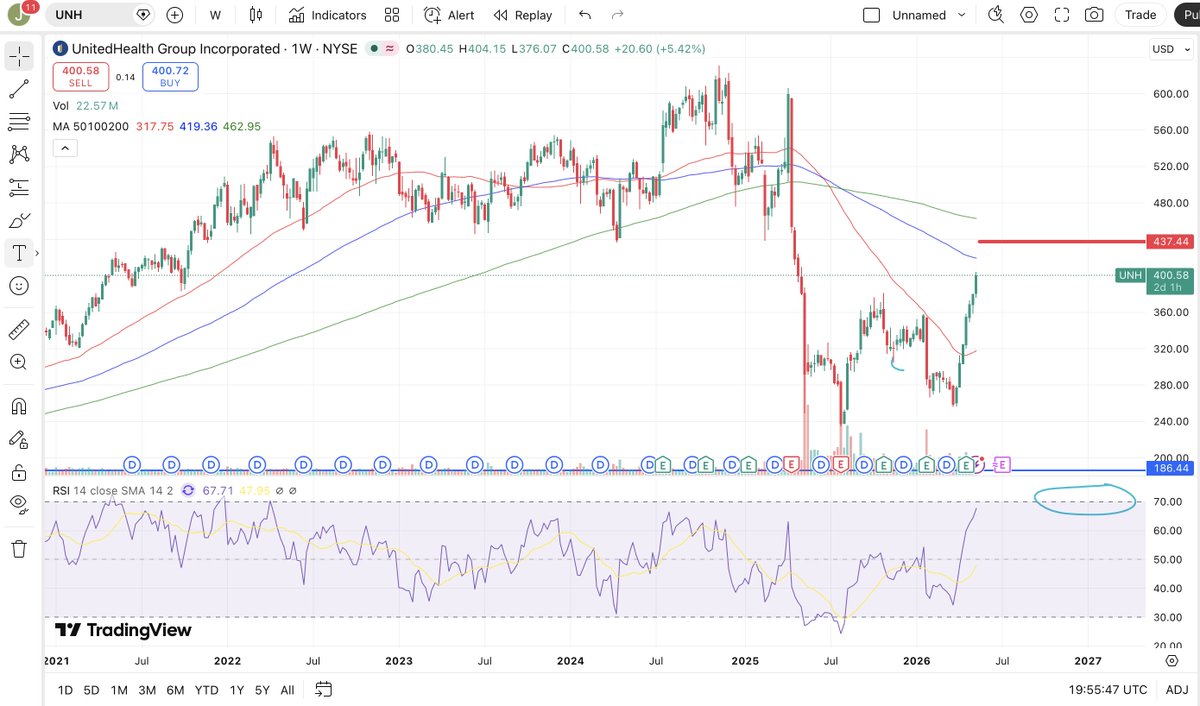The width and height of the screenshot is (1200, 706).
Task: Start bar Replay mode
Action: click(522, 15)
